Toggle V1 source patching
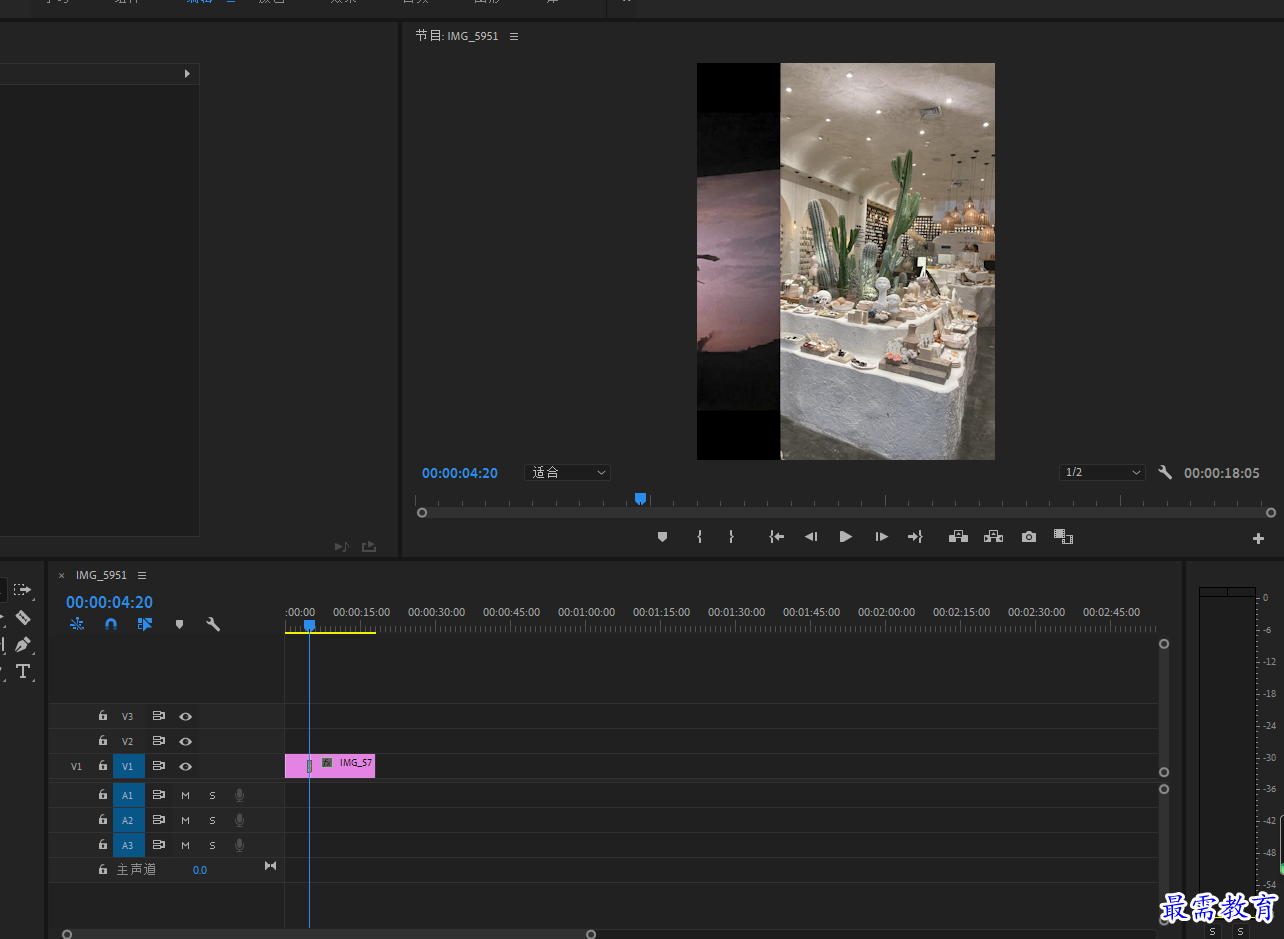The width and height of the screenshot is (1284, 939). tap(77, 766)
